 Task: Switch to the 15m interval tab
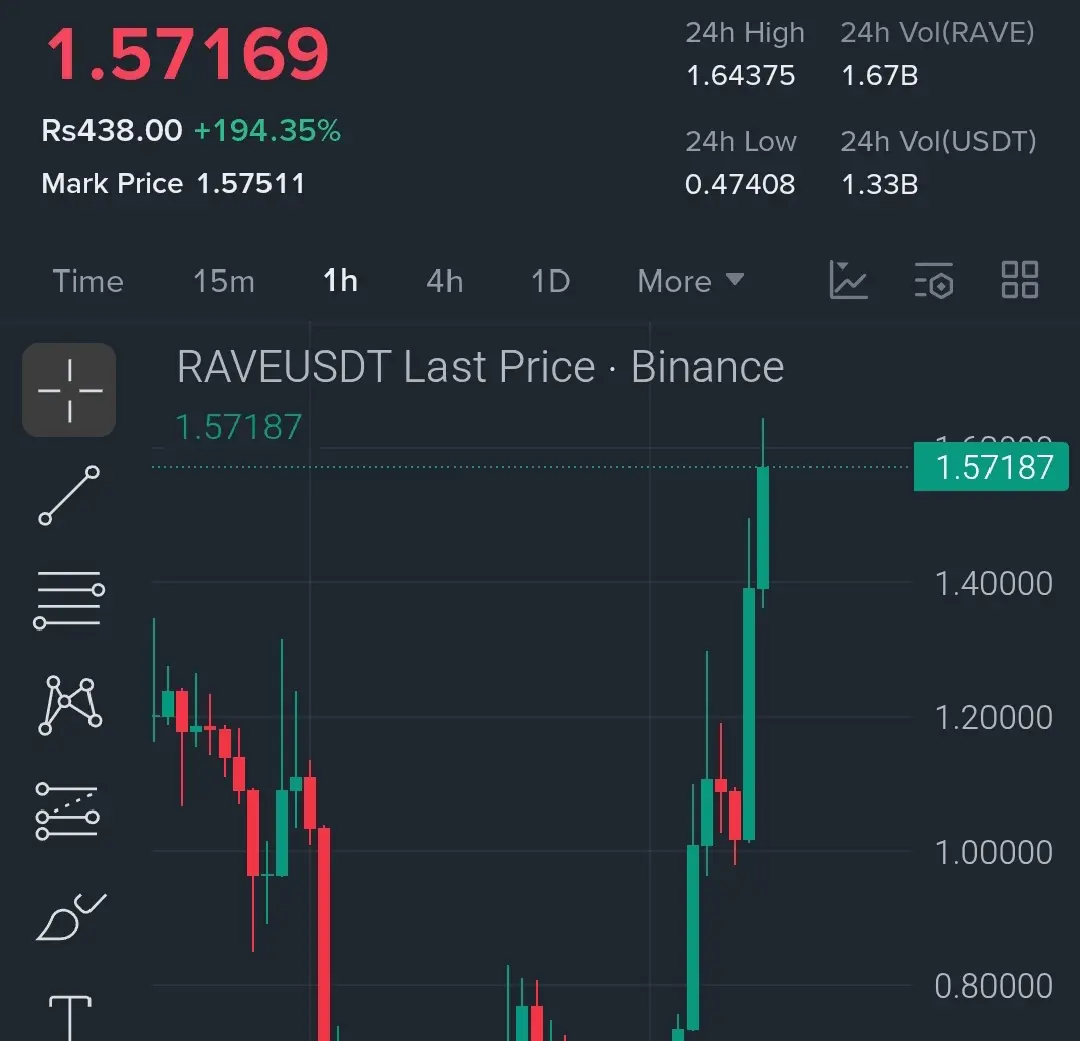click(x=224, y=281)
